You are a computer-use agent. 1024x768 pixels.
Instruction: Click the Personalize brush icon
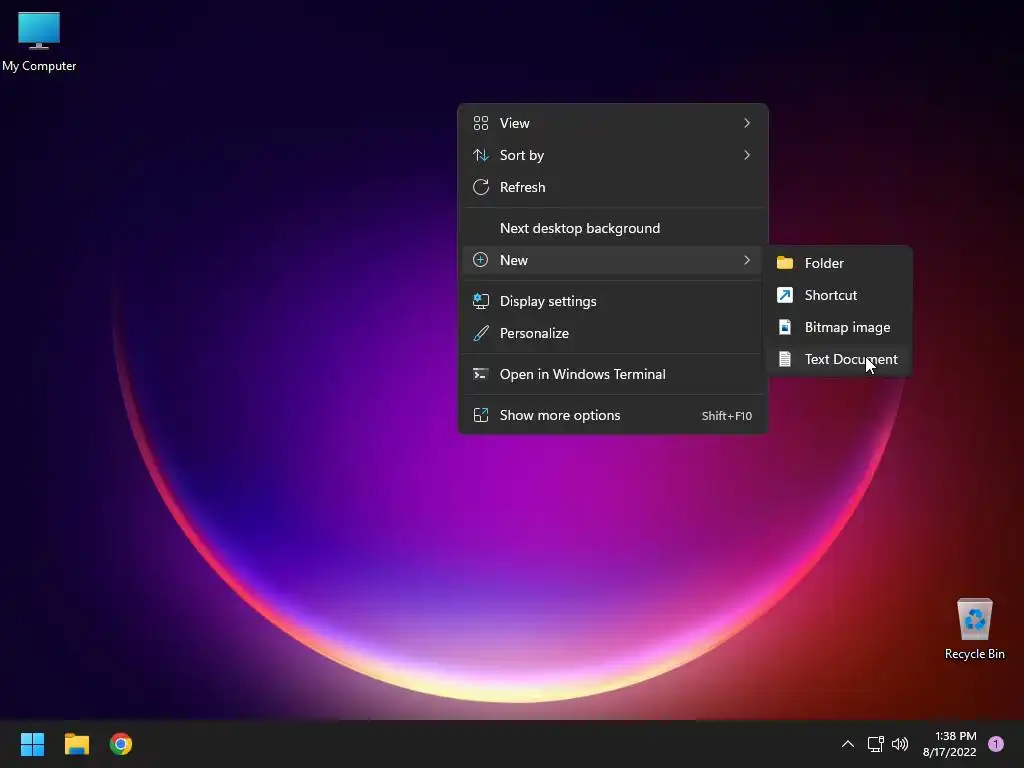(481, 333)
